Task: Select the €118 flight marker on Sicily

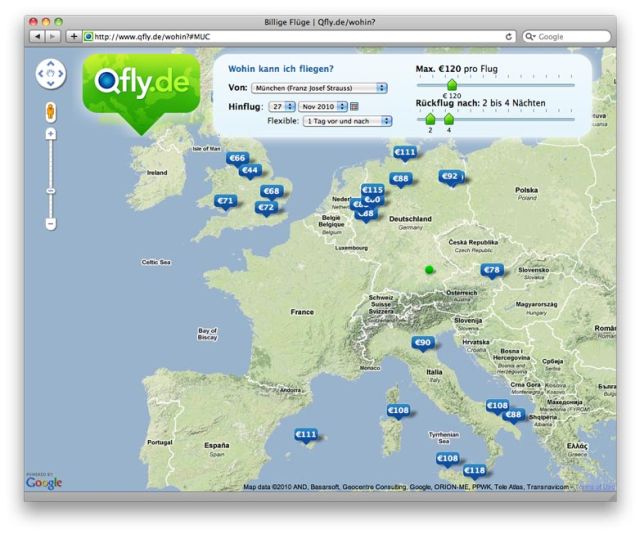Action: pyautogui.click(x=474, y=471)
